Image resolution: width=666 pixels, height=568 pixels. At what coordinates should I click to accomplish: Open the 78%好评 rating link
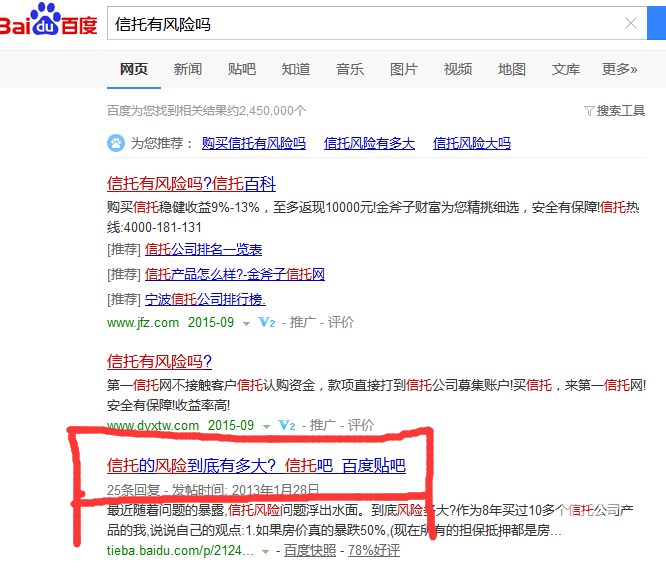click(374, 551)
